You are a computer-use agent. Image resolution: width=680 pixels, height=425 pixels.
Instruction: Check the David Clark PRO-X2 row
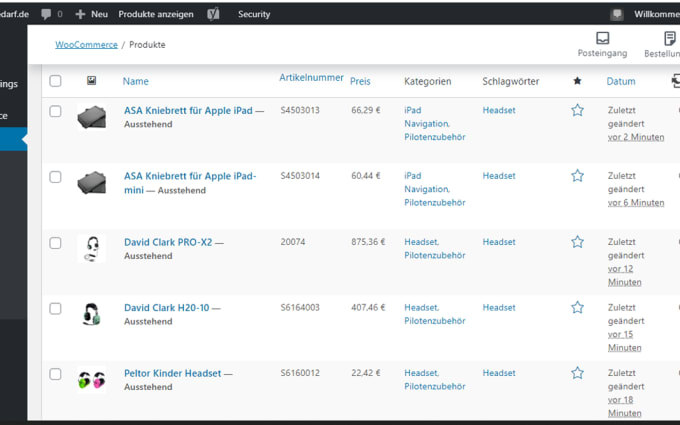tap(55, 243)
